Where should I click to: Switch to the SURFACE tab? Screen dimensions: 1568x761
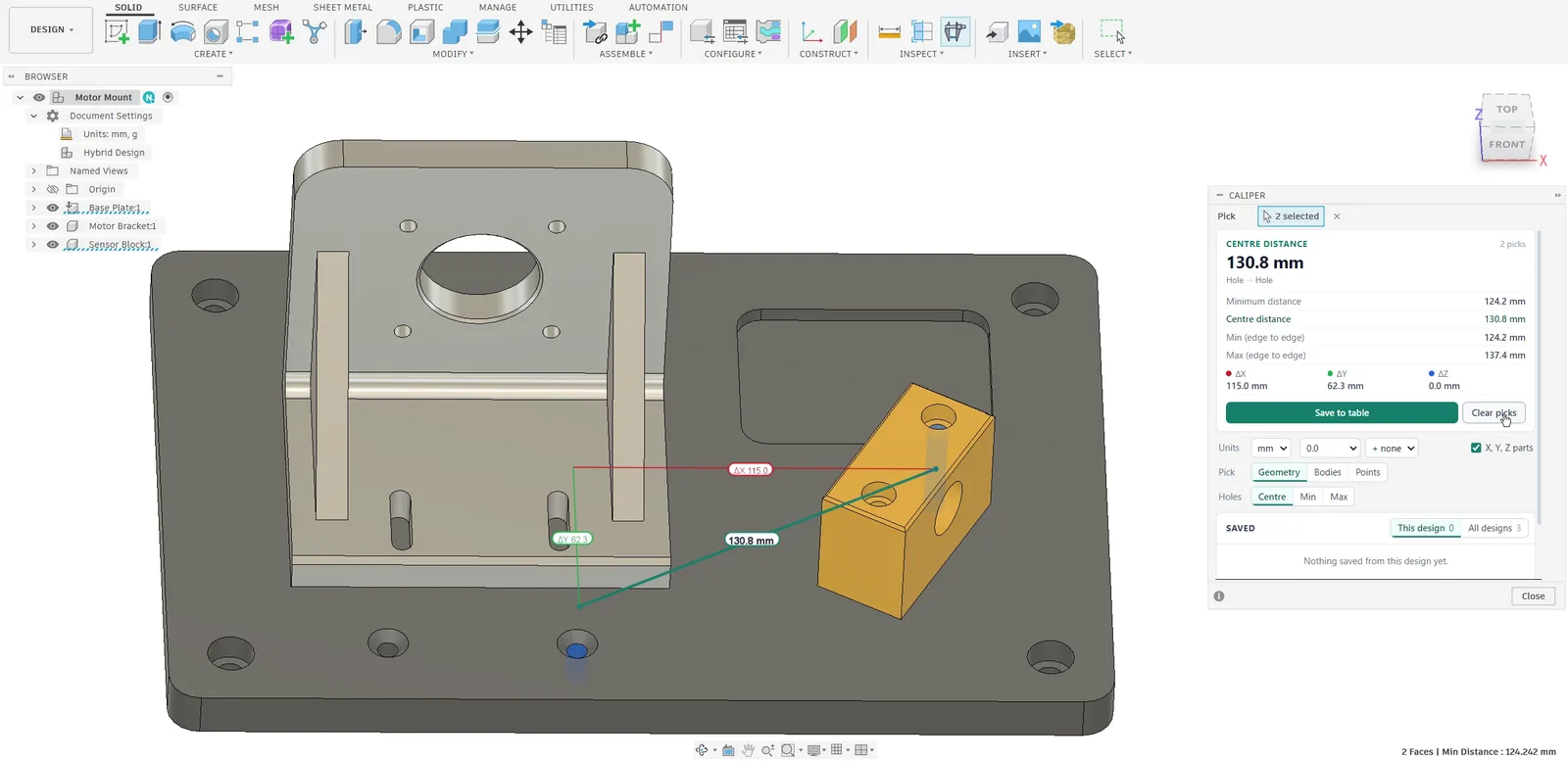coord(198,7)
